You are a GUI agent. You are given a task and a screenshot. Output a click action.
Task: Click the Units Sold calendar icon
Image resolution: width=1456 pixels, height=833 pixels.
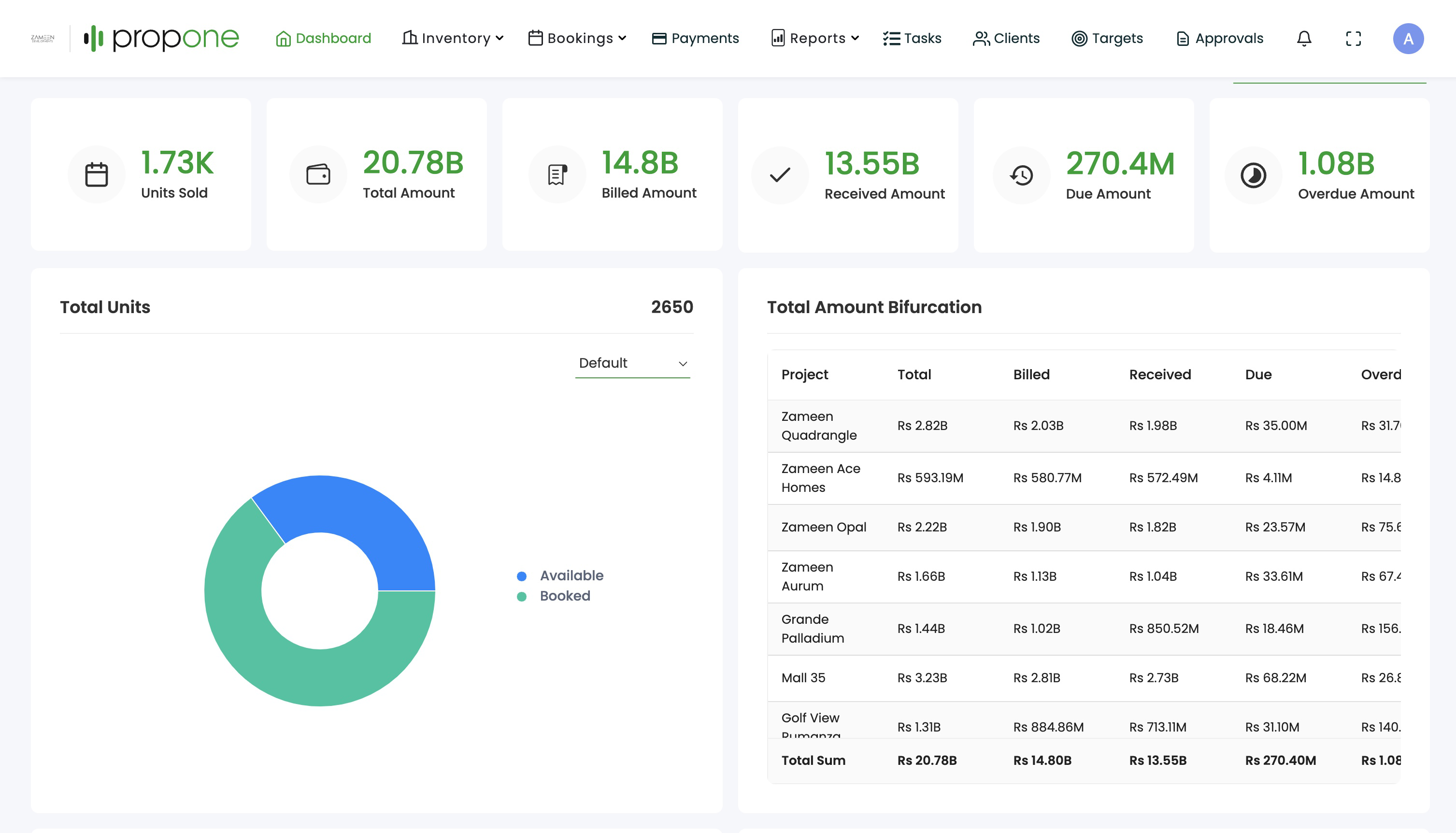96,174
